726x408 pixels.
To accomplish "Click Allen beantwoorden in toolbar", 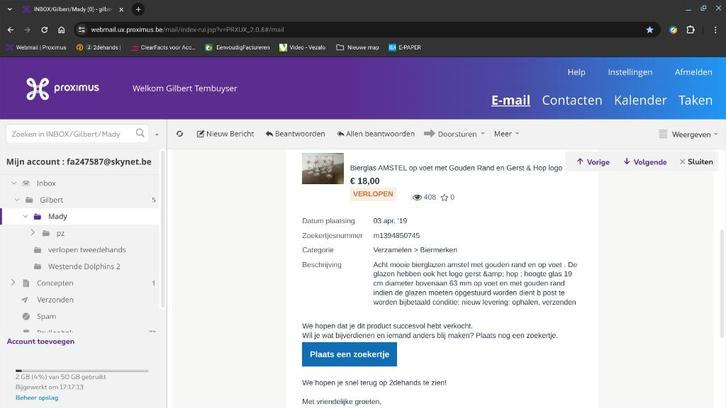I will [374, 134].
